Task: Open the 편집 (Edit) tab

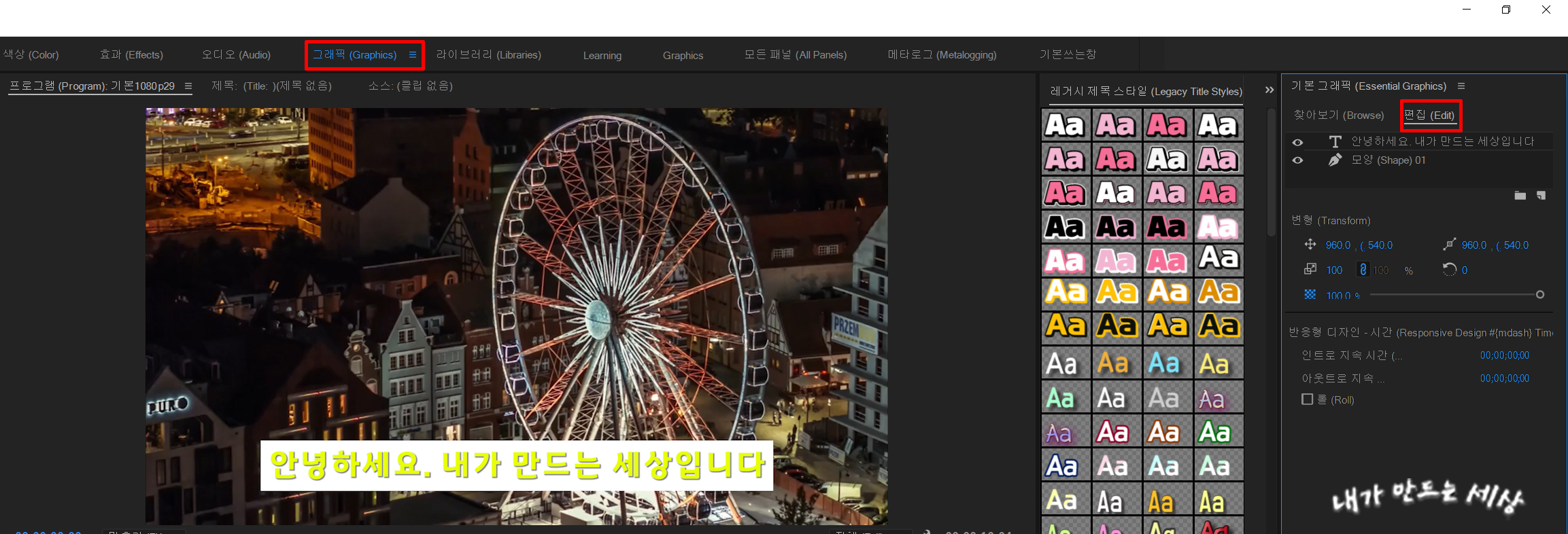Action: [1430, 115]
